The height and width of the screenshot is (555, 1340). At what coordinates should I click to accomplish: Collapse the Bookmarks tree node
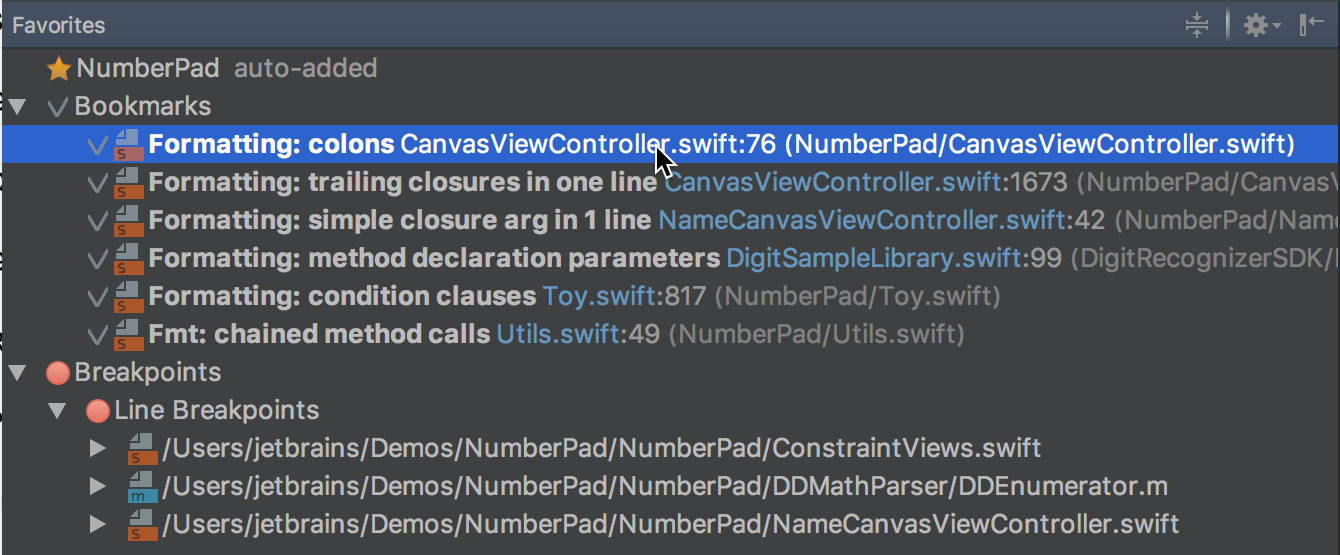(17, 106)
